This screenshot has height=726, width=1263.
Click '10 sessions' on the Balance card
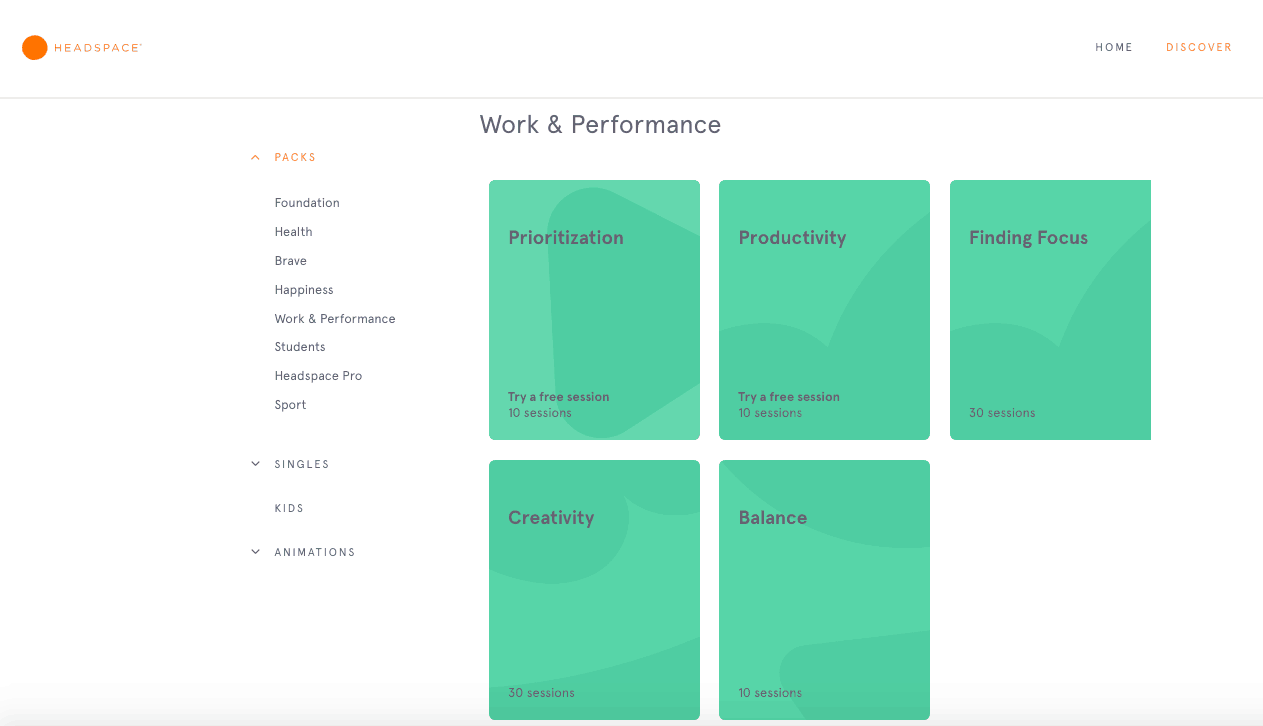click(x=770, y=693)
